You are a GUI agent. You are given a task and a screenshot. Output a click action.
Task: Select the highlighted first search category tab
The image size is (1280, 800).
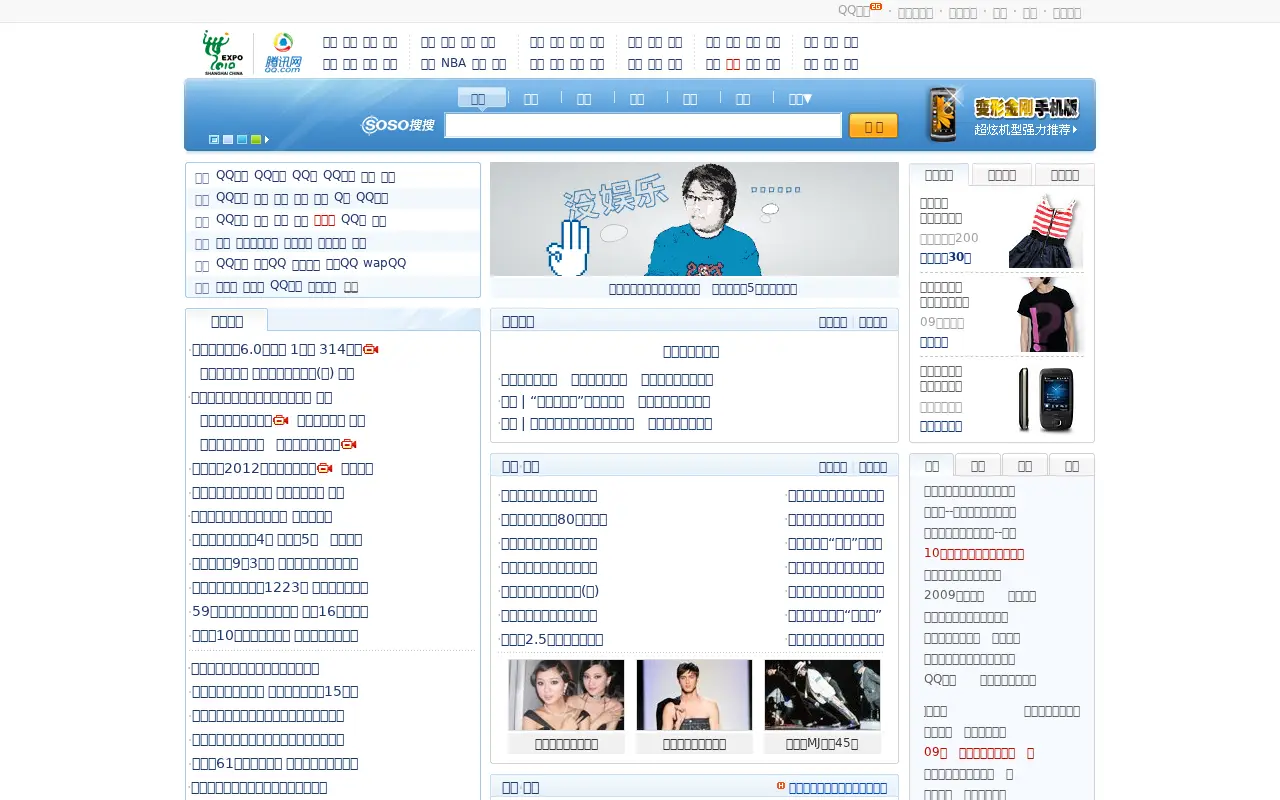tap(482, 98)
